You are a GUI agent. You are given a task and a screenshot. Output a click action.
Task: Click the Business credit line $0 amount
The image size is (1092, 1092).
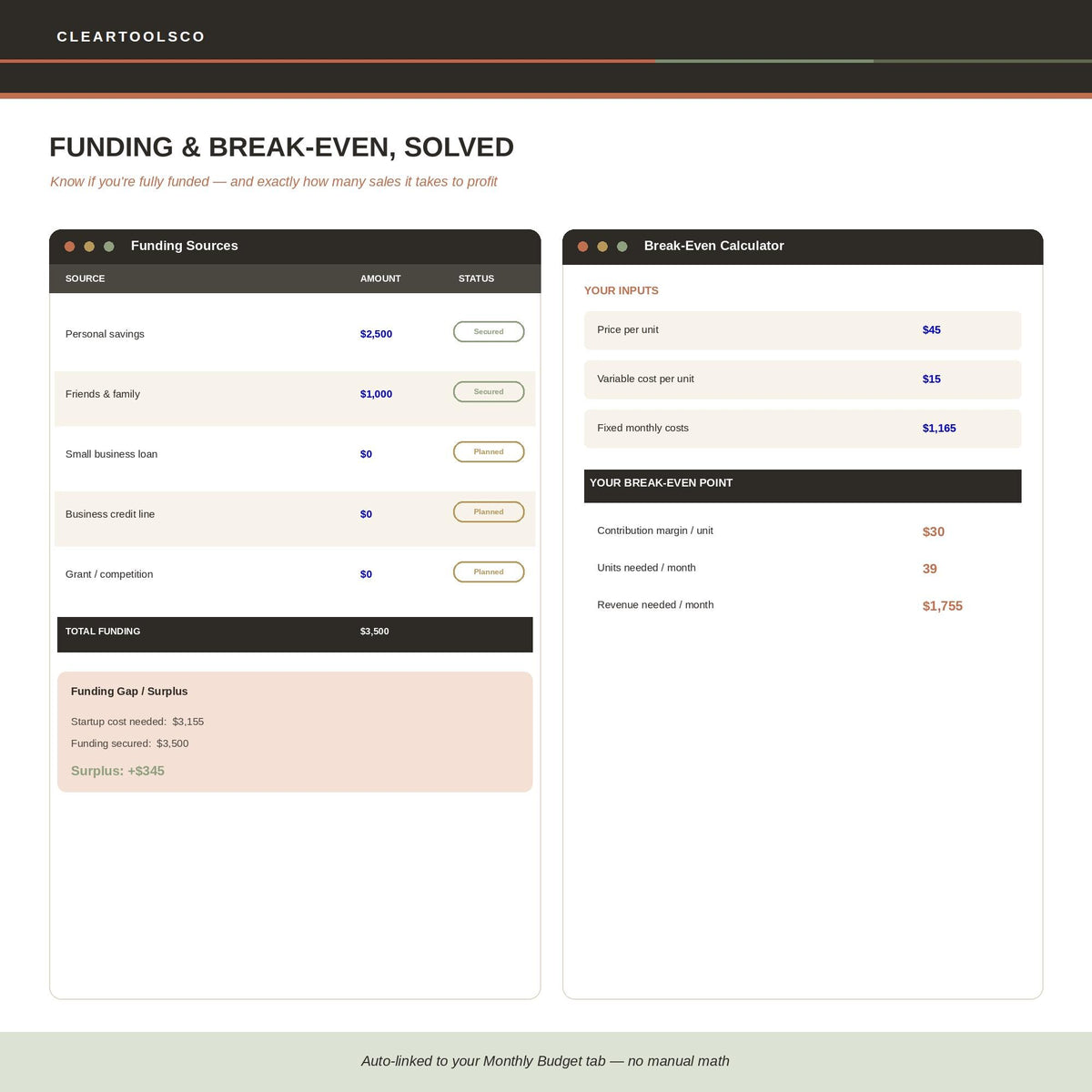tap(366, 514)
